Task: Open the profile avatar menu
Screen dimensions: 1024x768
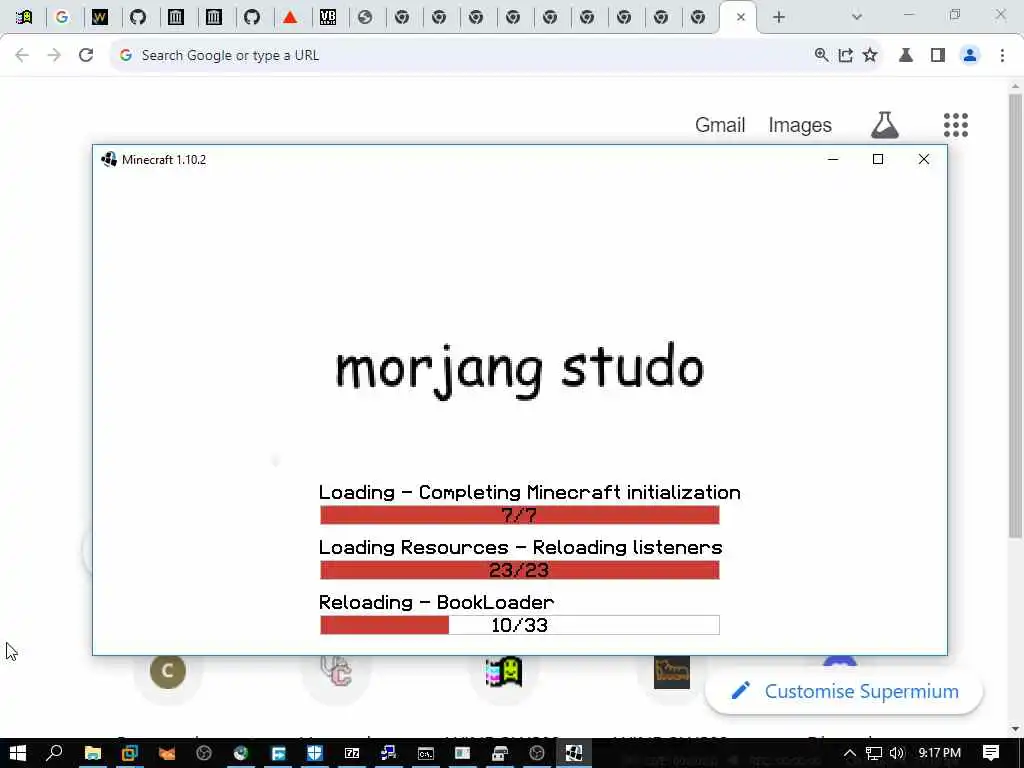Action: (x=970, y=56)
